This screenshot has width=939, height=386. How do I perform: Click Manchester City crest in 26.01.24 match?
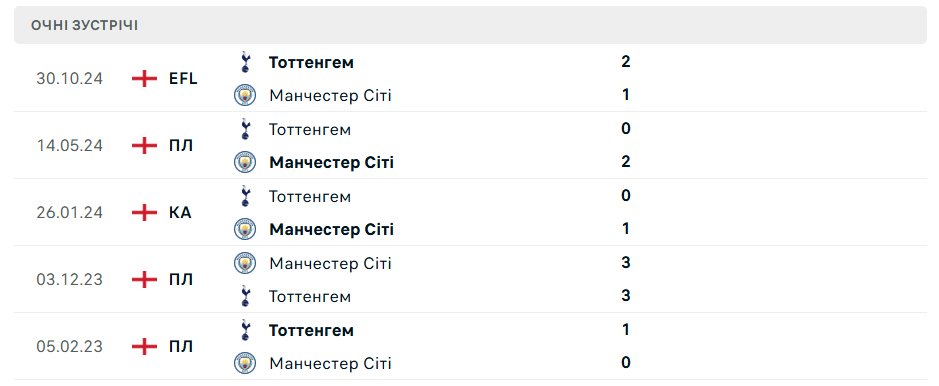[x=245, y=229]
